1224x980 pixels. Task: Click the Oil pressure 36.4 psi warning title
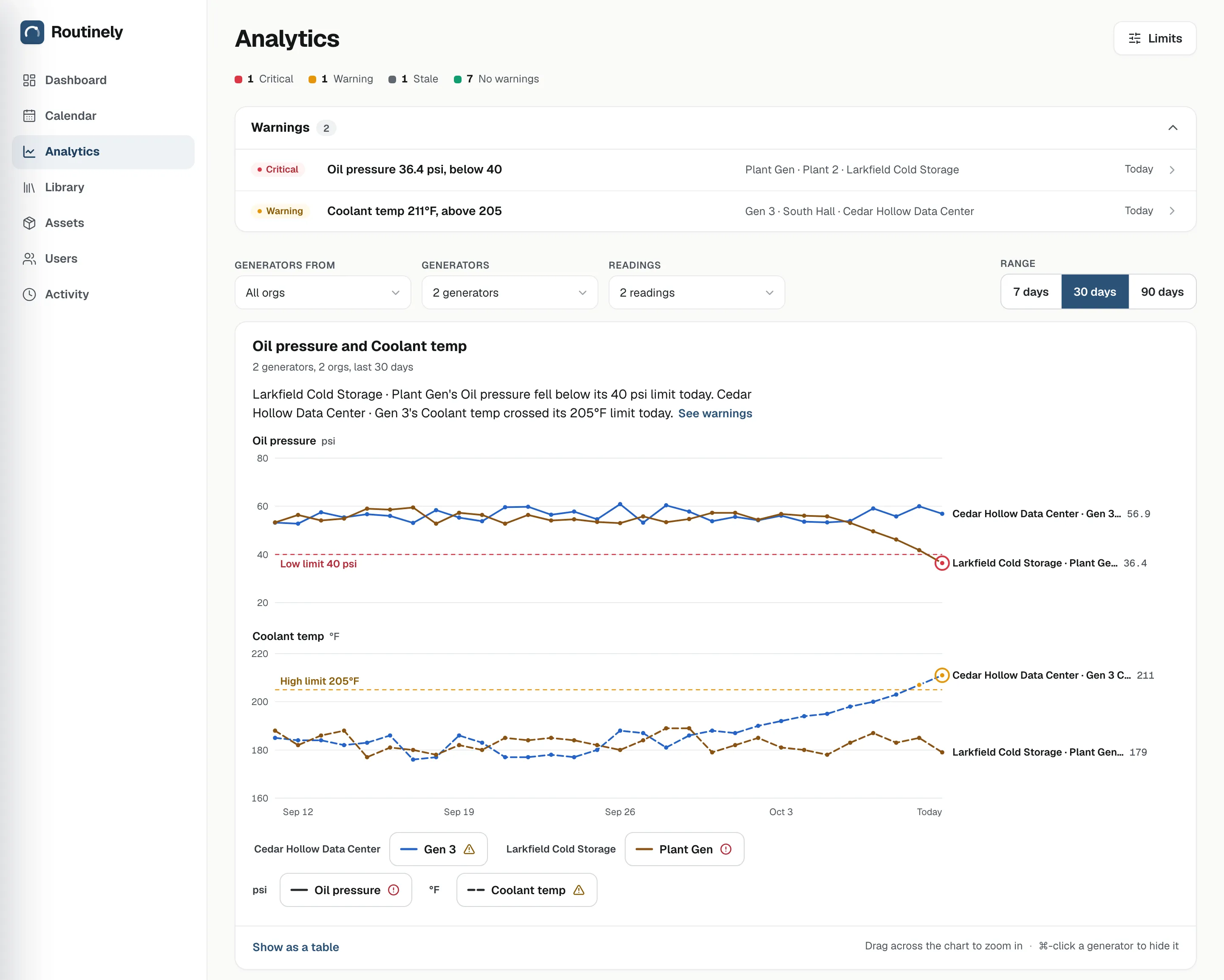[x=414, y=170]
